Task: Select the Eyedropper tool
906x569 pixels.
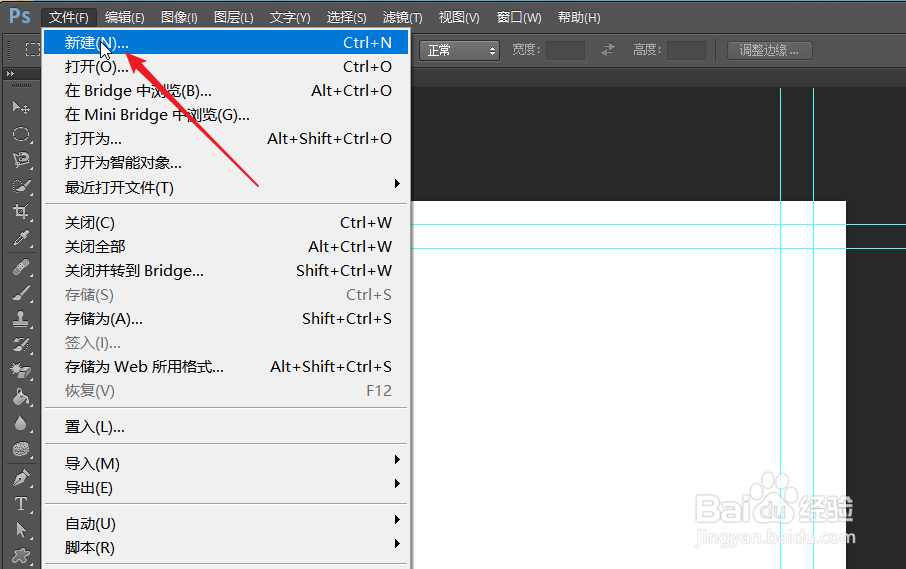Action: pyautogui.click(x=21, y=237)
